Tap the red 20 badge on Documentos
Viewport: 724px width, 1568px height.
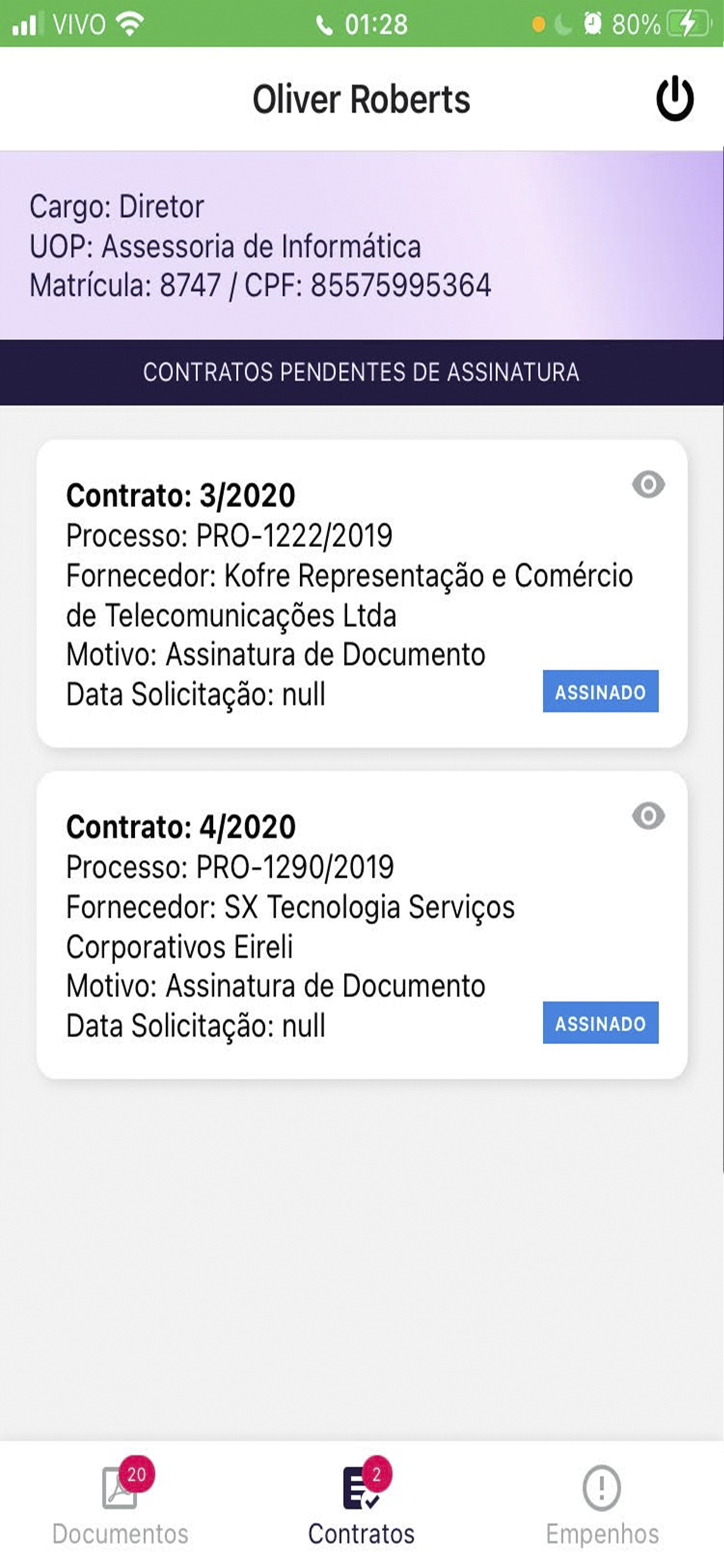click(x=137, y=1474)
